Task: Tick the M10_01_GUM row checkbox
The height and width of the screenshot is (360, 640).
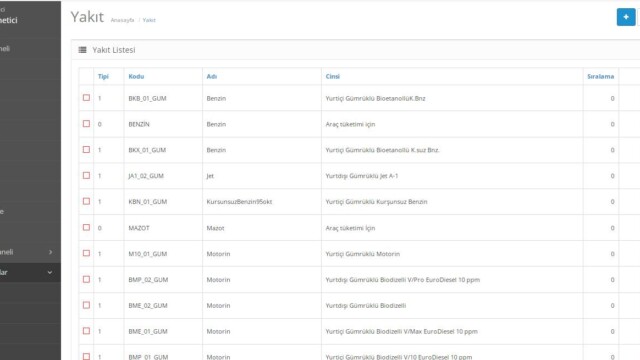Action: click(86, 253)
